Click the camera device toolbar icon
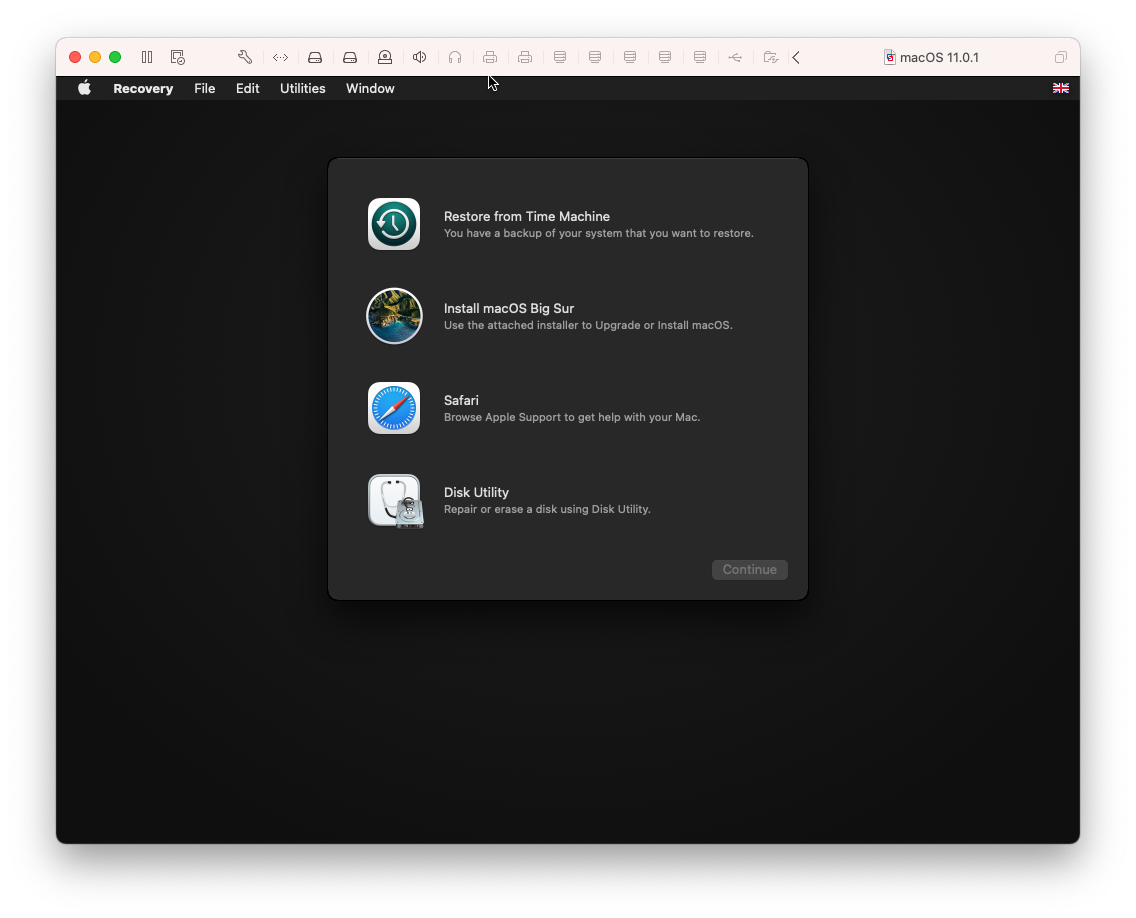The image size is (1136, 918). click(385, 57)
